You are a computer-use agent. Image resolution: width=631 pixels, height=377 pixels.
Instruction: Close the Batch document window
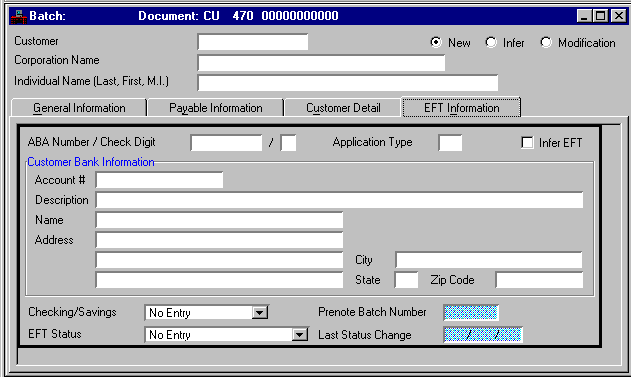[619, 16]
